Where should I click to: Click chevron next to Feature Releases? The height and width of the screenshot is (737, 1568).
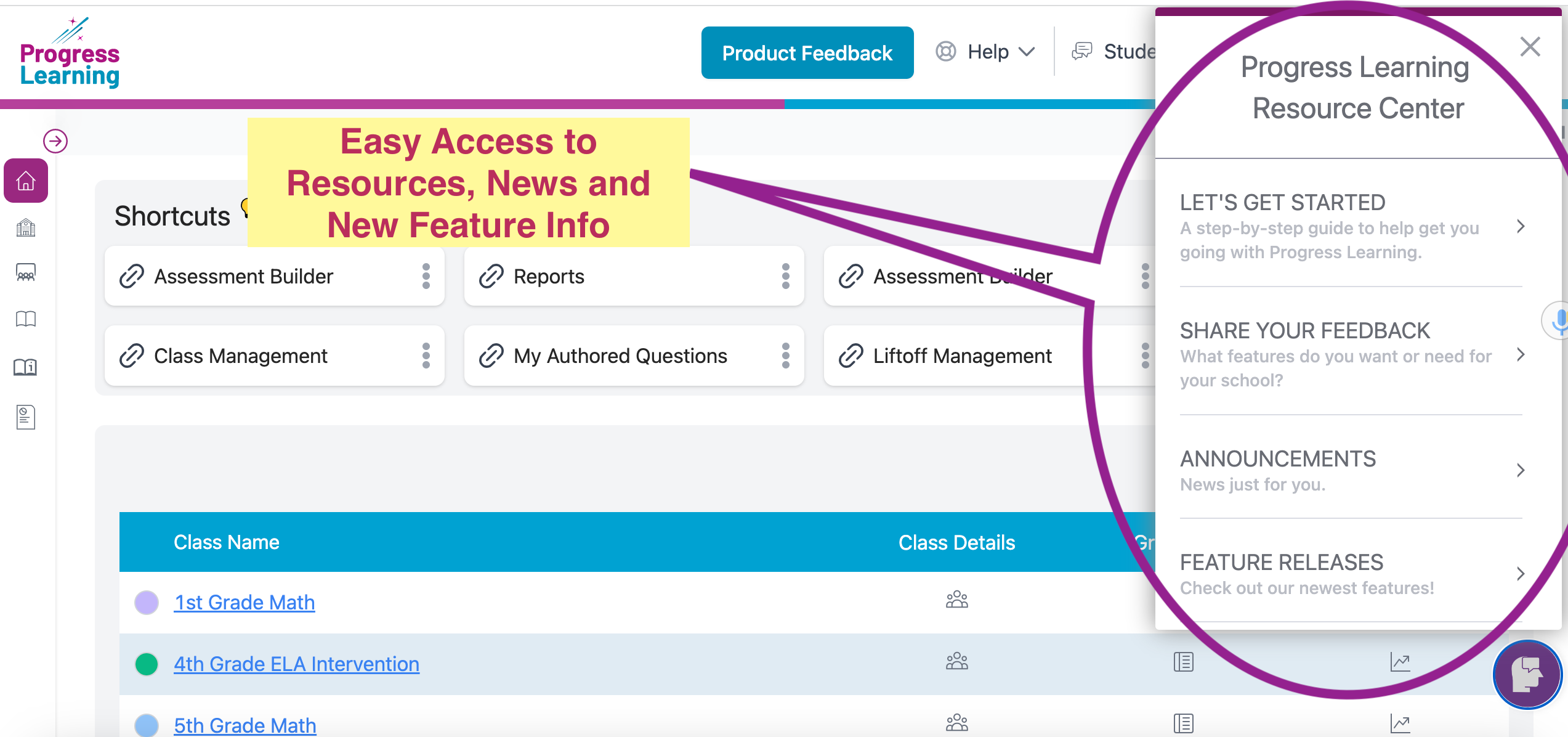pos(1521,574)
